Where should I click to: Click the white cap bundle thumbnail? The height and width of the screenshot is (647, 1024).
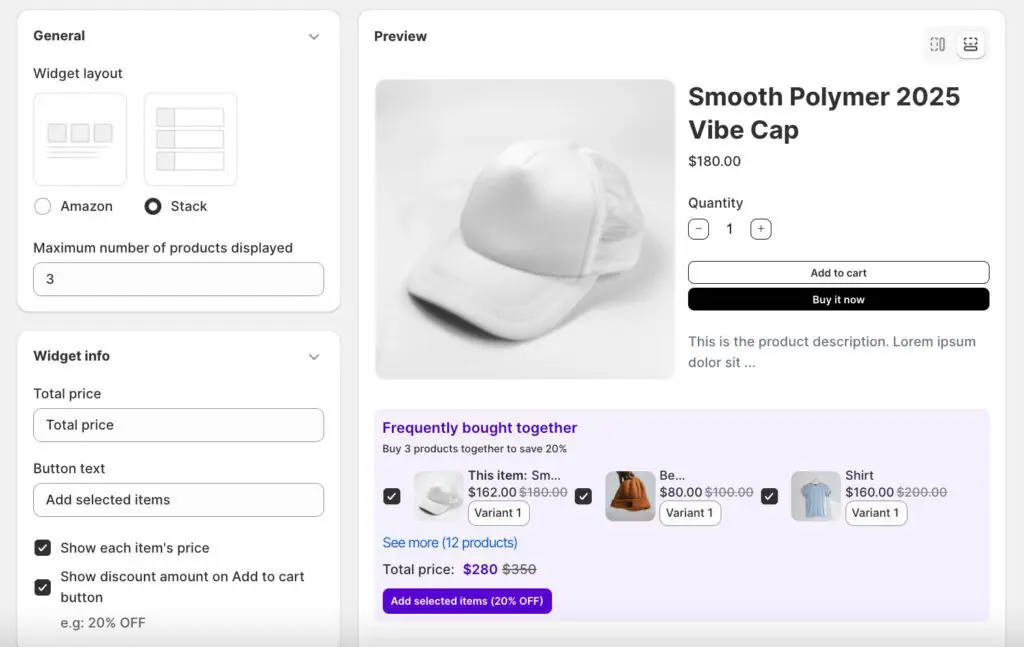tap(438, 496)
